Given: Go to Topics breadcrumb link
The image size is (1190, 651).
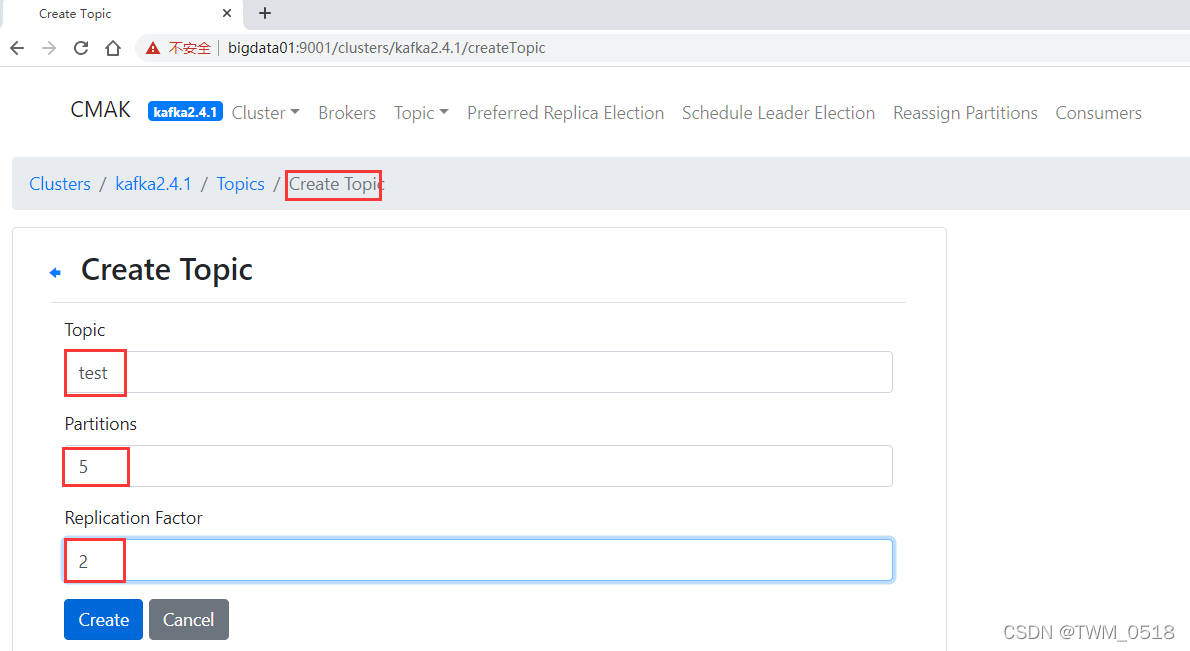Looking at the screenshot, I should [x=241, y=184].
